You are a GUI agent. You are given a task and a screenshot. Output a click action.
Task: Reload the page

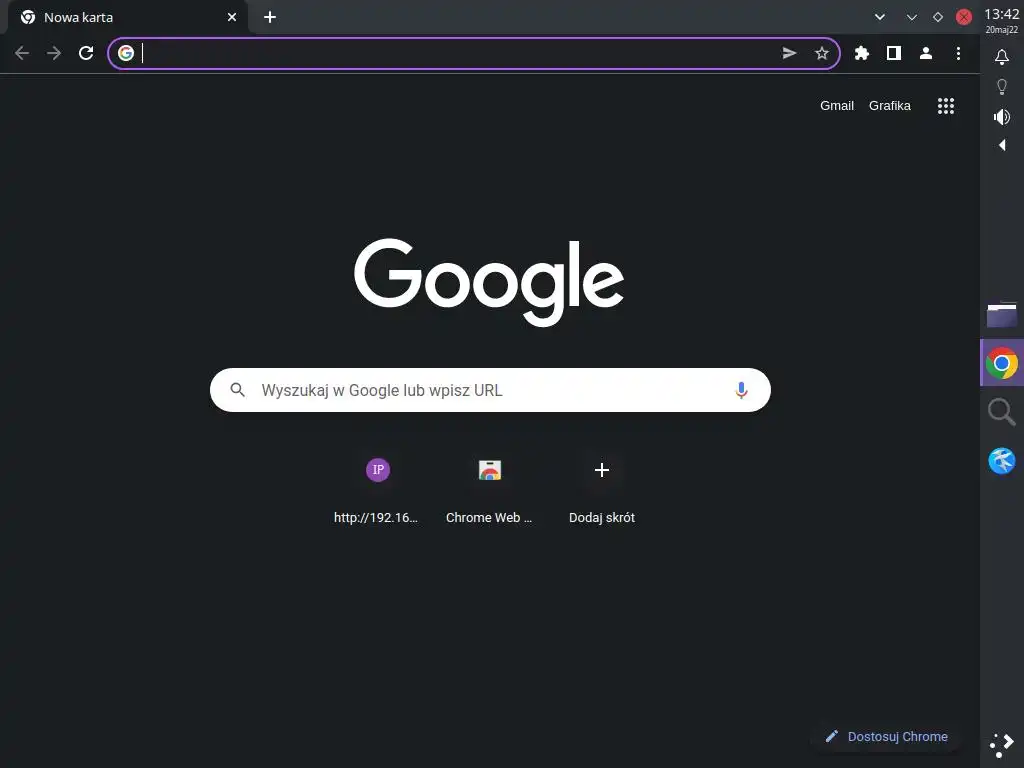(86, 53)
